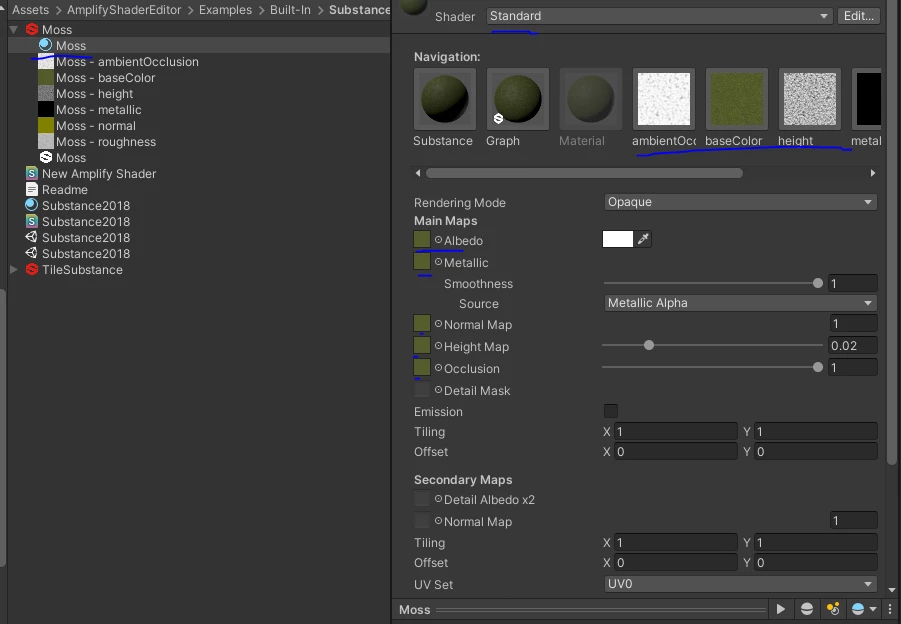Click the Built-In breadcrumb

290,10
